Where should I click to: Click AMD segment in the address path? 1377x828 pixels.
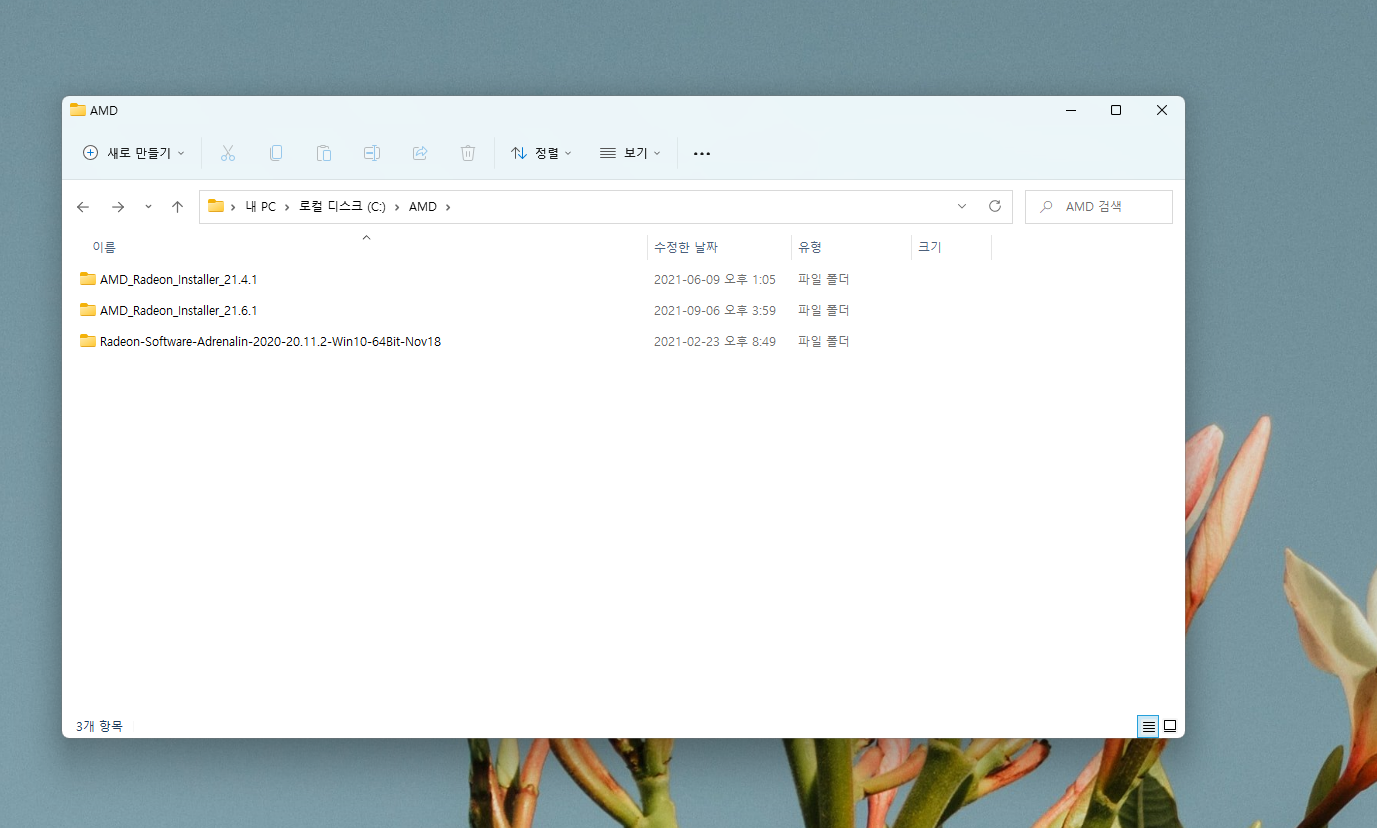click(x=423, y=207)
